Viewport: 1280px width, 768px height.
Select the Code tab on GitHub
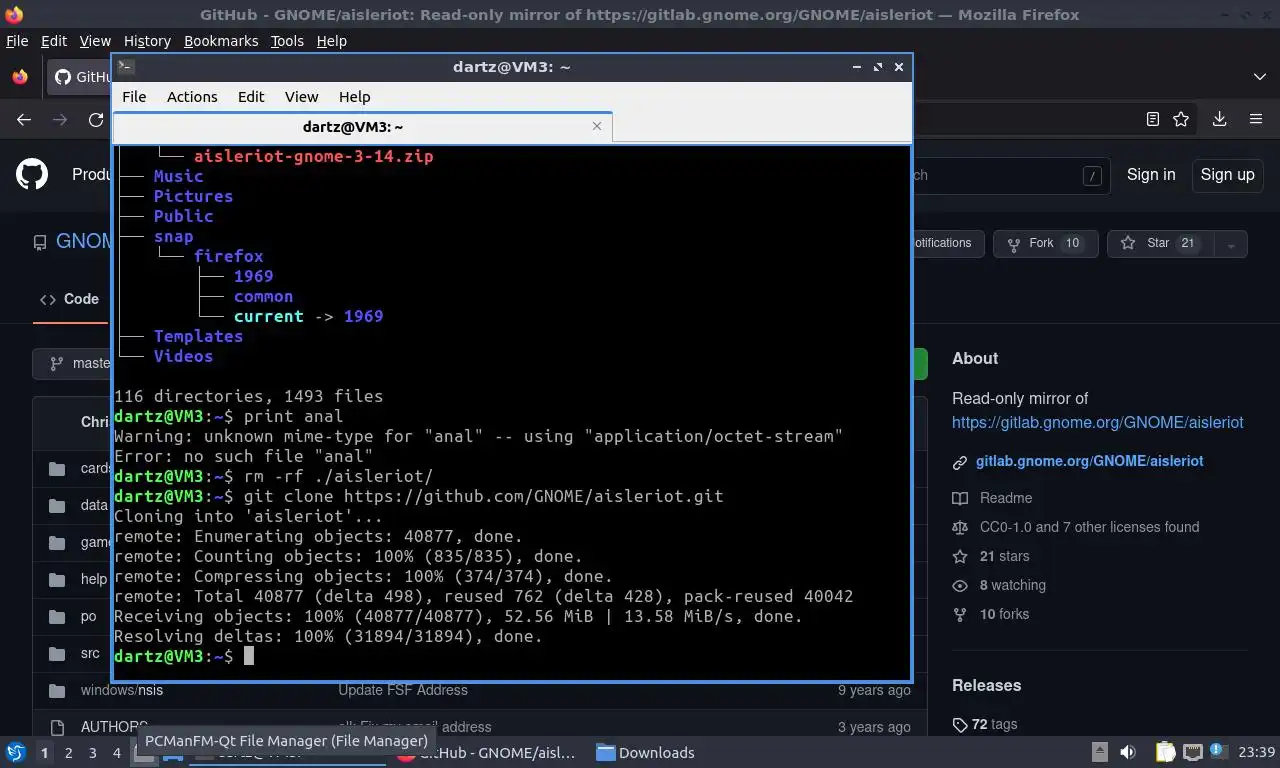click(x=69, y=299)
